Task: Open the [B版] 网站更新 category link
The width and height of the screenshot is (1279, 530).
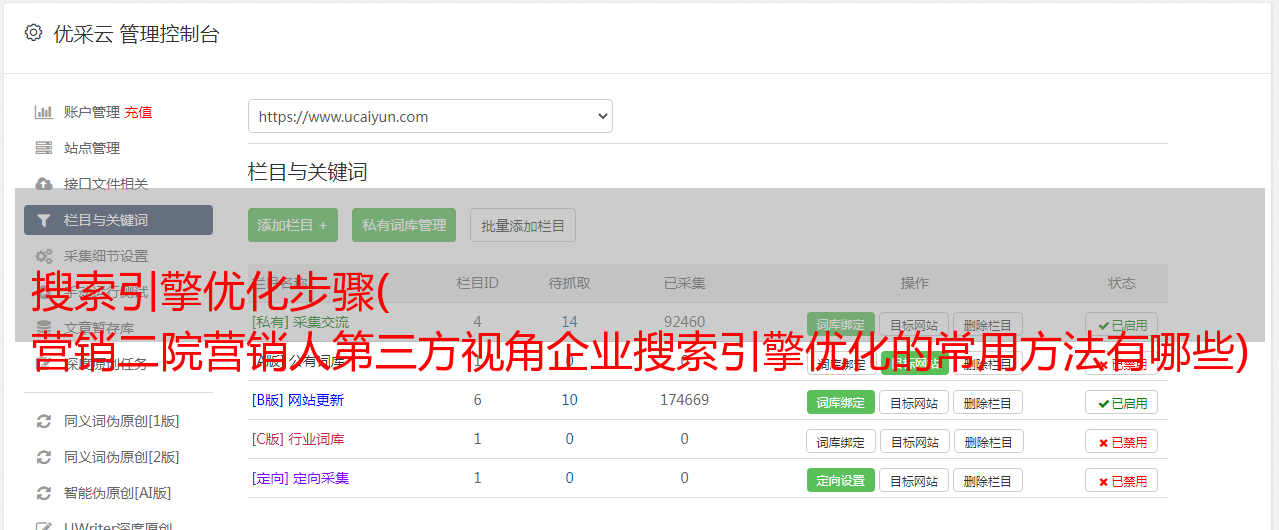Action: click(x=297, y=400)
